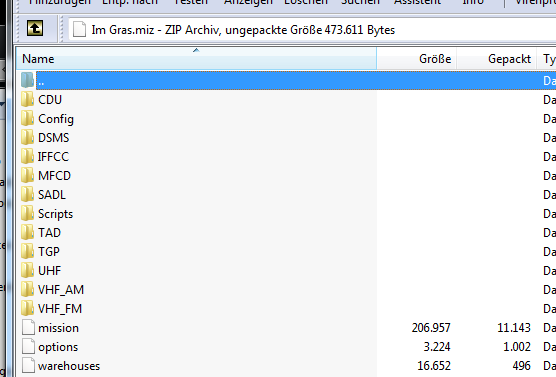Select the TGP folder name

click(x=49, y=251)
